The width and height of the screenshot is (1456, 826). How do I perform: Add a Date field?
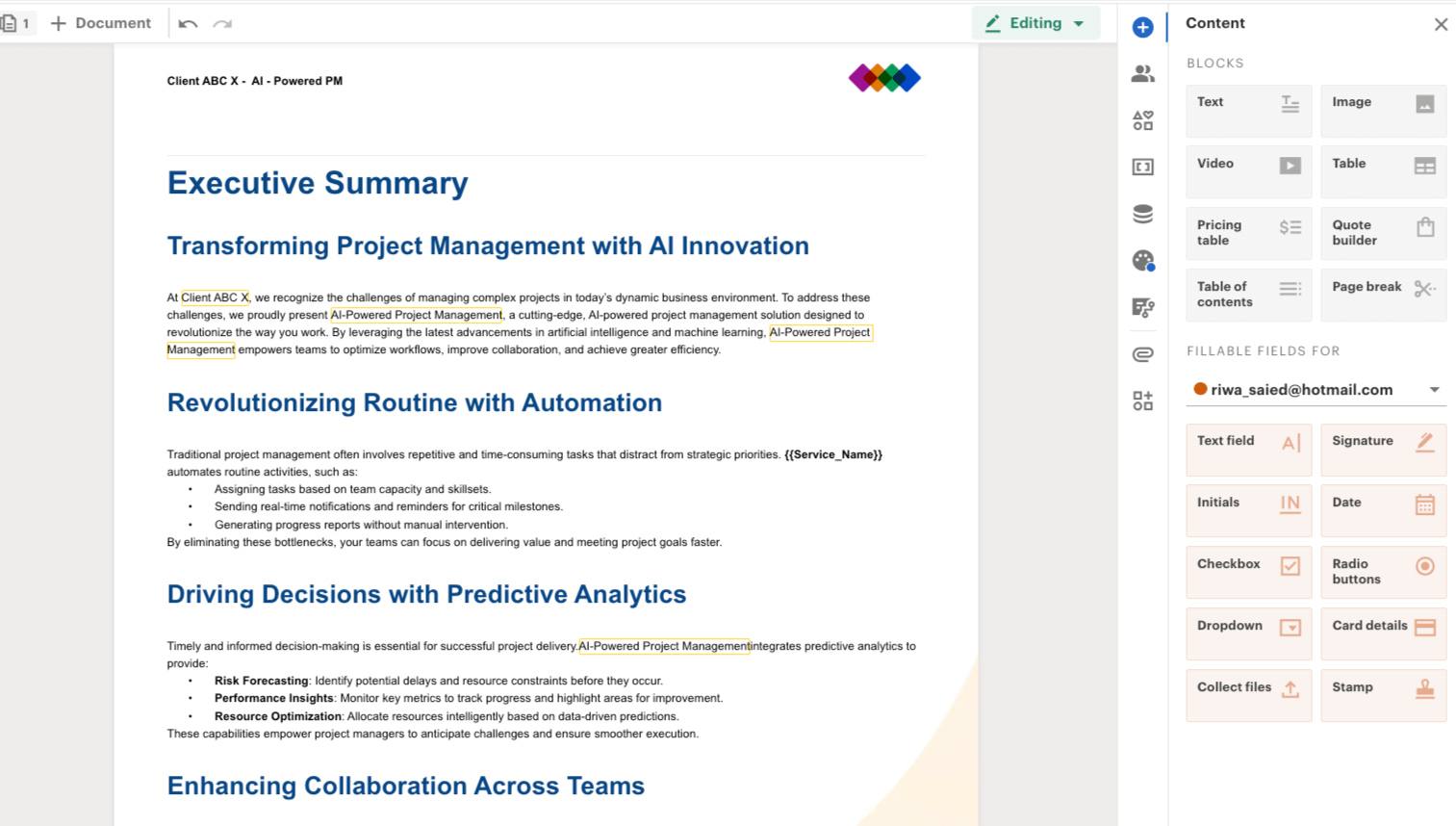point(1383,510)
